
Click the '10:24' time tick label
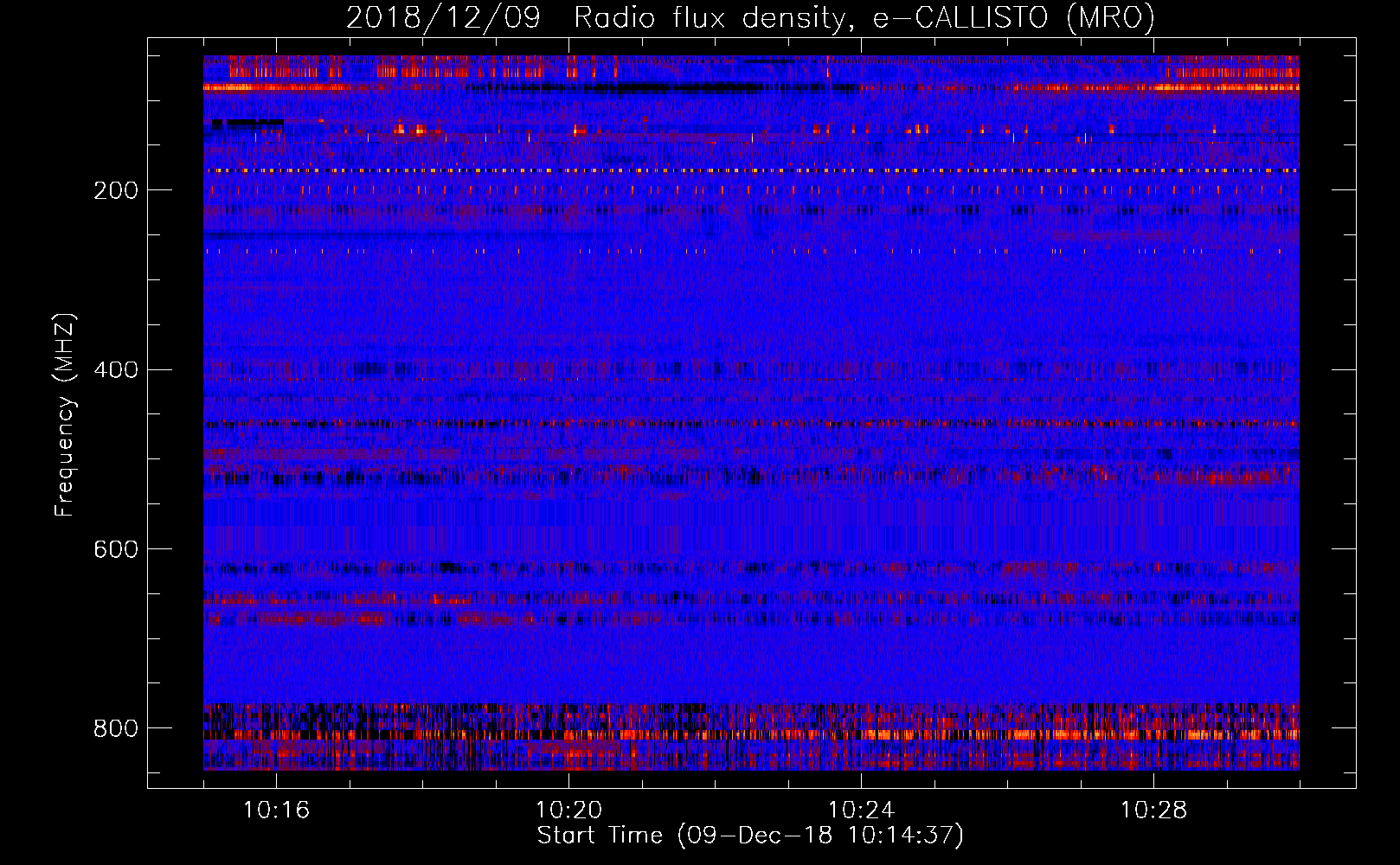862,811
